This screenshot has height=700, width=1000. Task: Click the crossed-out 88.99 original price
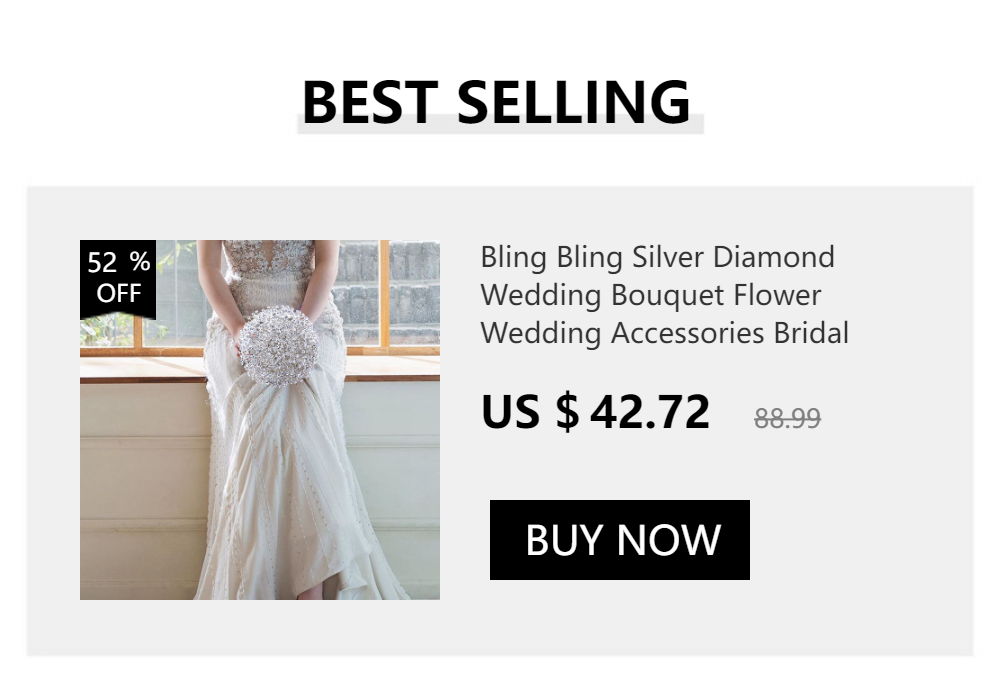tap(787, 418)
